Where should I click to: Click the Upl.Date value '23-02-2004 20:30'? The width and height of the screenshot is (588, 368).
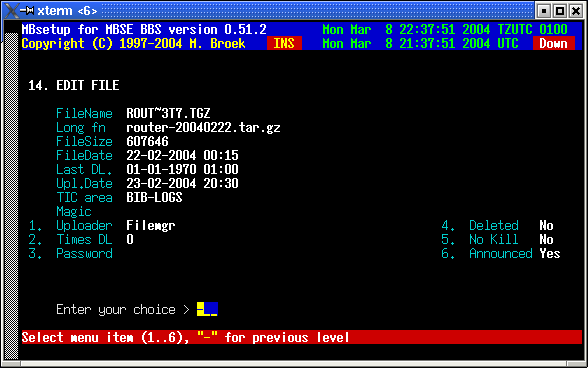pos(182,183)
